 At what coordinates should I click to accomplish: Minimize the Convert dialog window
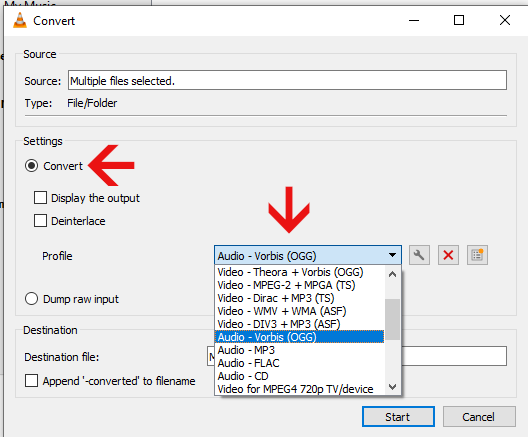pos(414,20)
